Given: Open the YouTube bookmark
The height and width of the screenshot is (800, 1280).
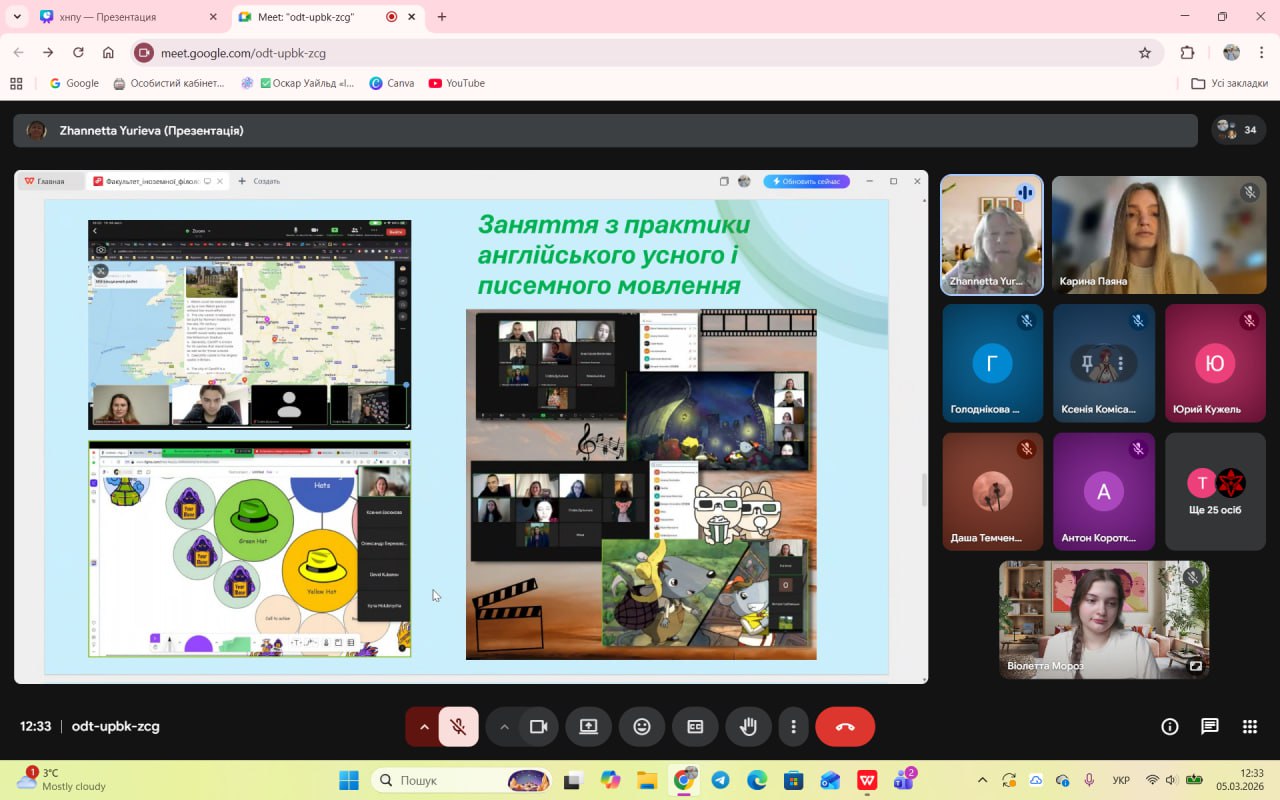Looking at the screenshot, I should pos(456,83).
